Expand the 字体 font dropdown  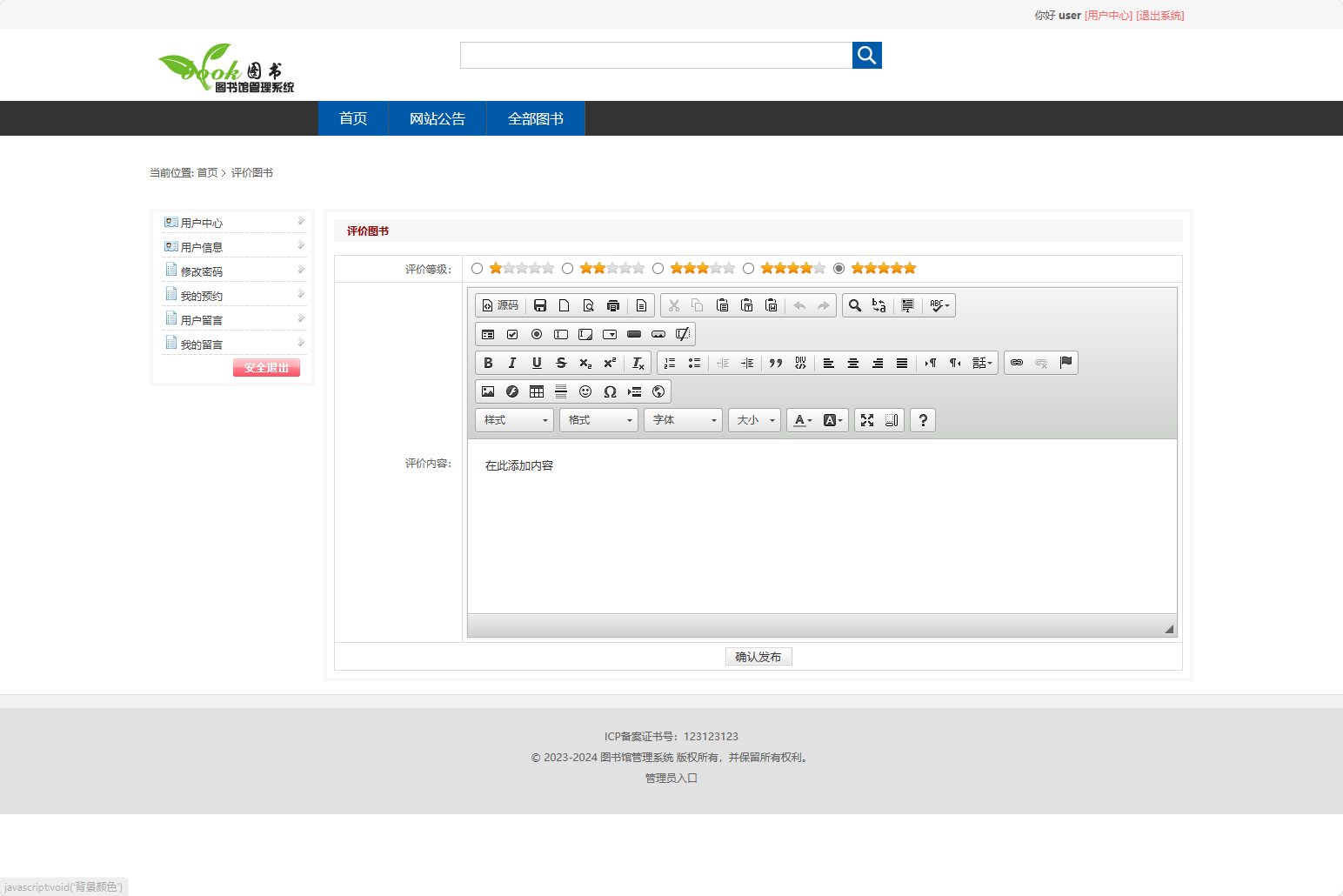[684, 420]
